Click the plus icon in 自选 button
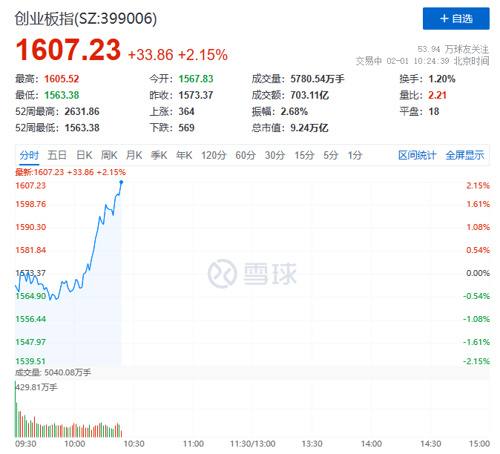Image resolution: width=500 pixels, height=454 pixels. click(444, 19)
